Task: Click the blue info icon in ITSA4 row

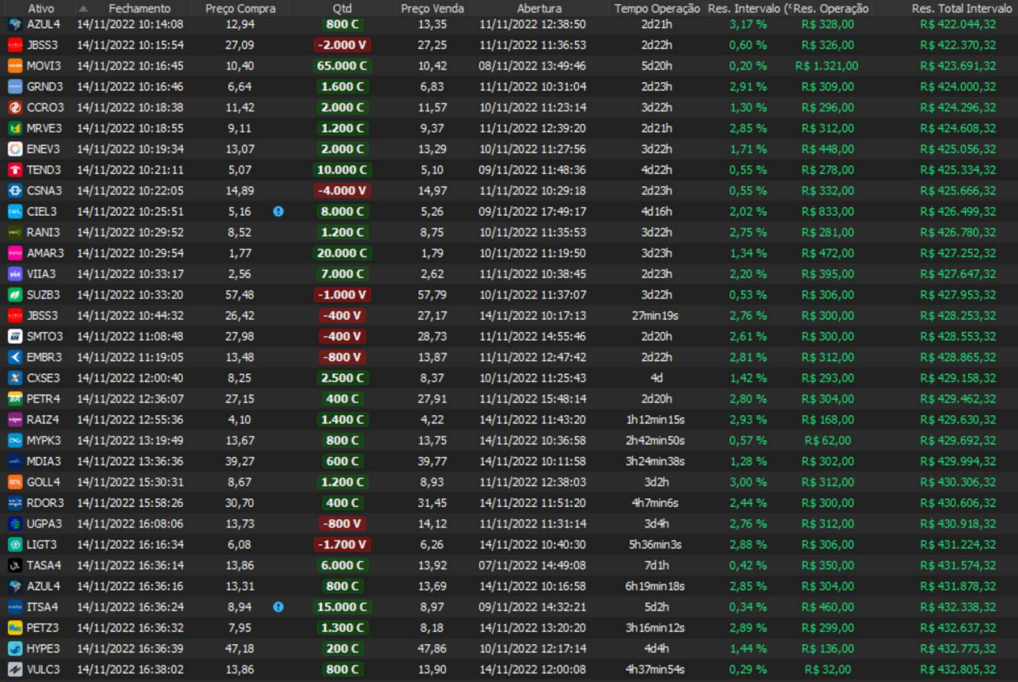Action: (278, 607)
